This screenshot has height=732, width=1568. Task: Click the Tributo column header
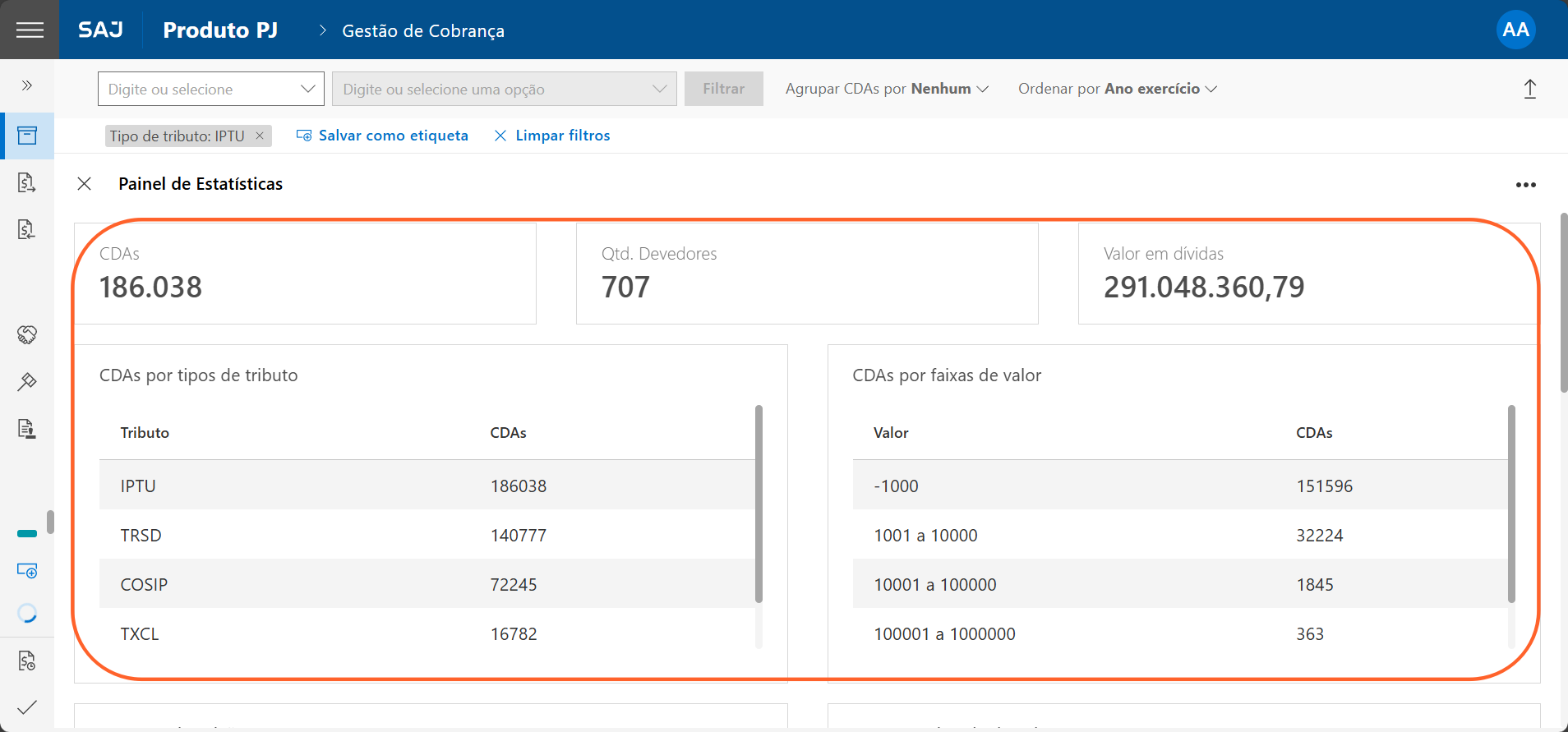[x=145, y=433]
